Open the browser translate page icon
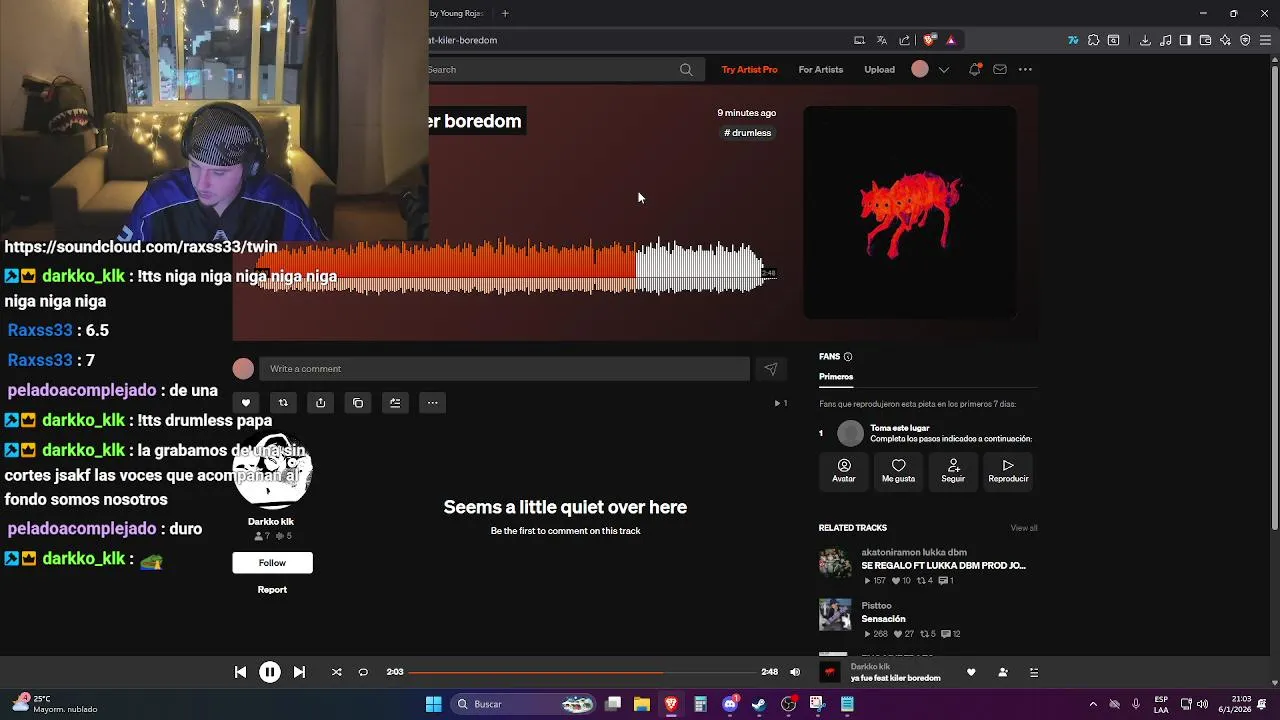Screen dimensions: 1280x720 (x=882, y=40)
